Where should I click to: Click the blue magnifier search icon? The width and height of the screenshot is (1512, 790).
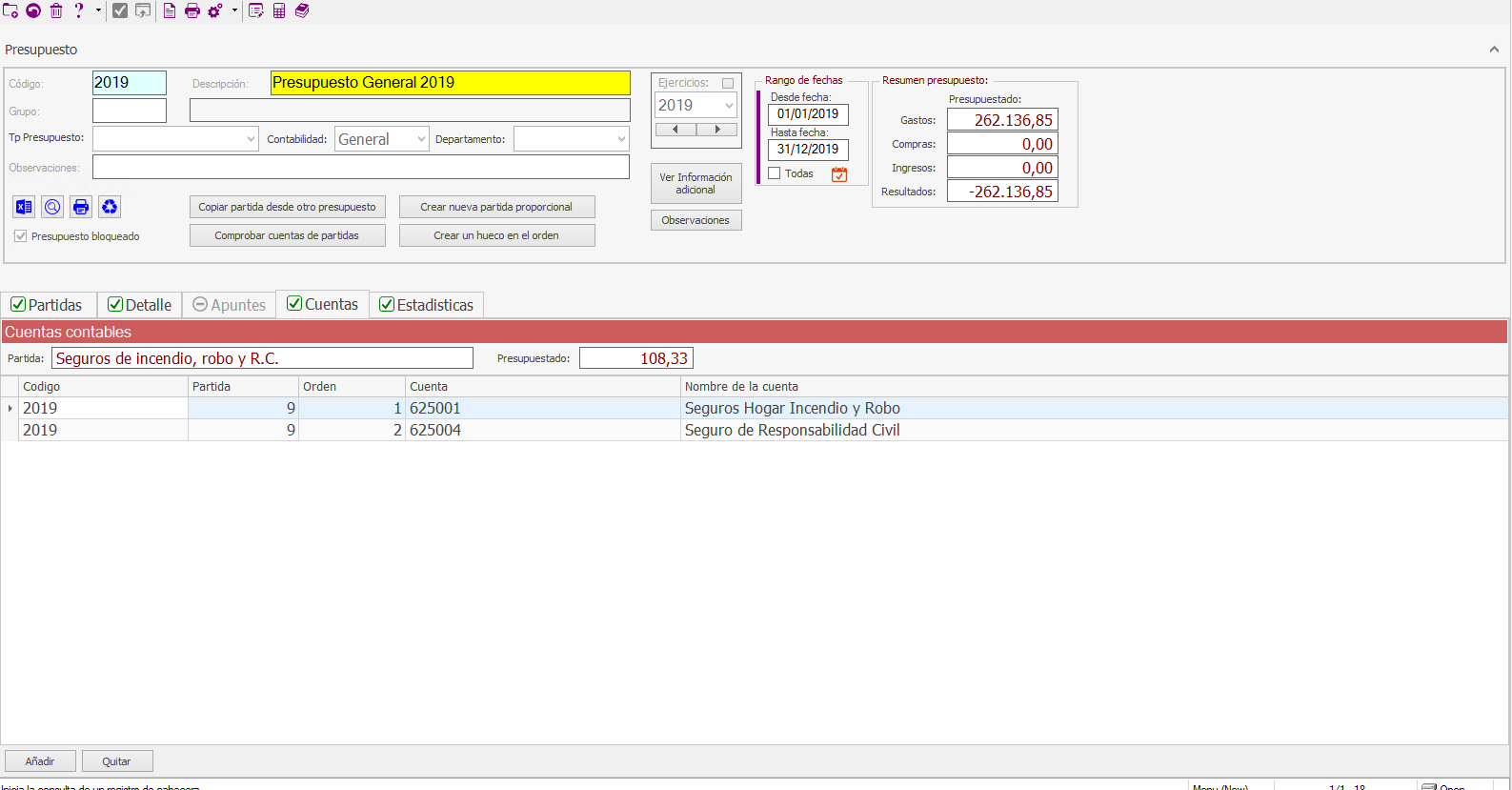tap(52, 207)
